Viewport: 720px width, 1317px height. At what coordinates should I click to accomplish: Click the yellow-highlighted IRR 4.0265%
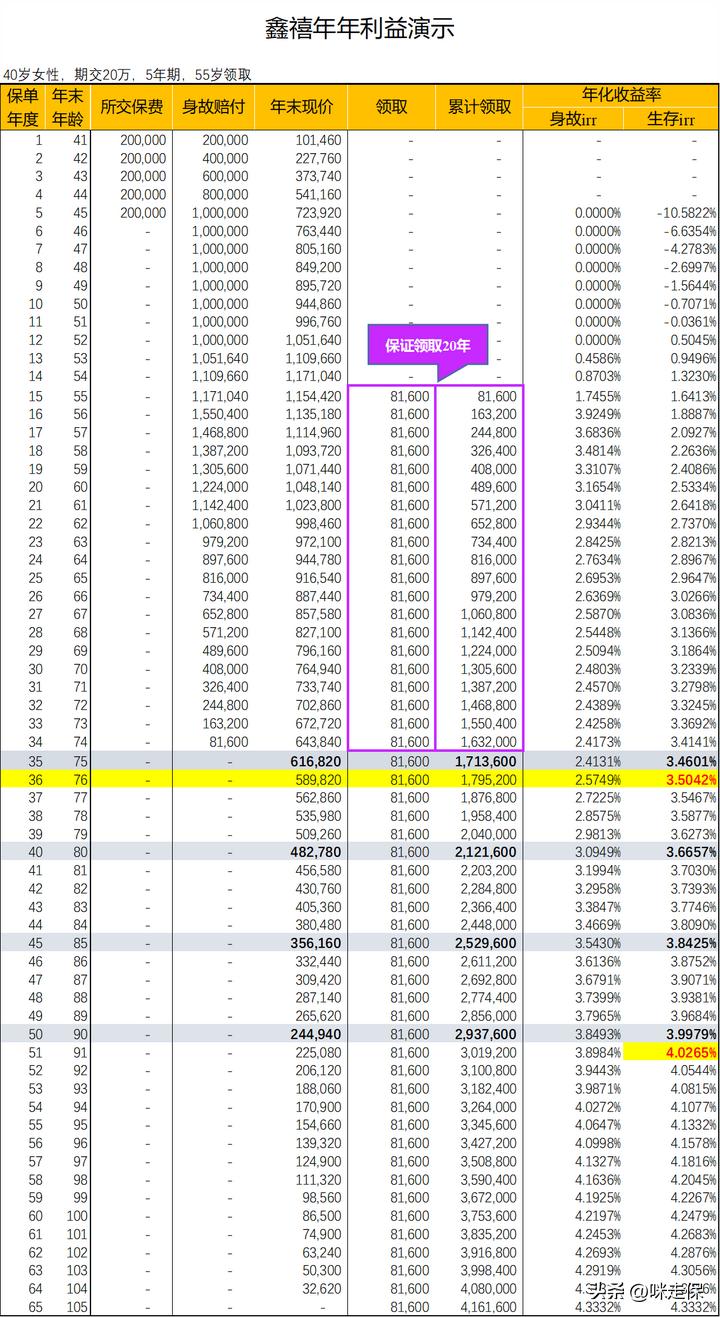(691, 1052)
